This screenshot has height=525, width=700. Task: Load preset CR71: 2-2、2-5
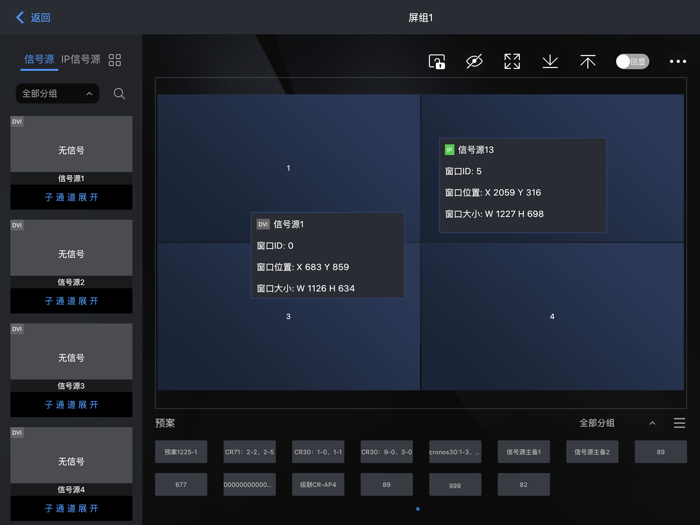click(250, 452)
